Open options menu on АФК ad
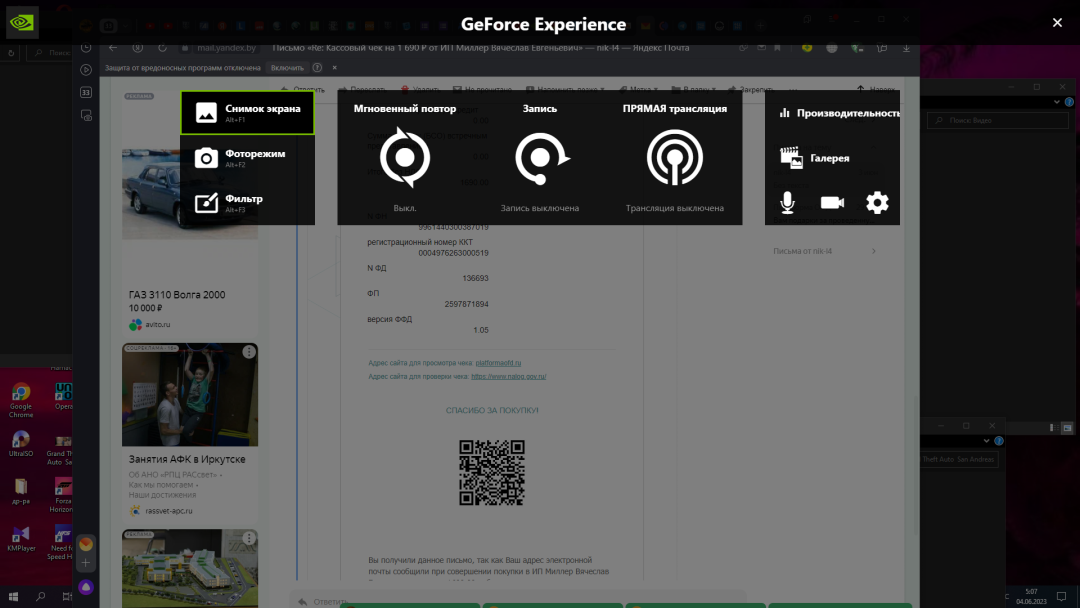Viewport: 1080px width, 608px height. tap(249, 352)
